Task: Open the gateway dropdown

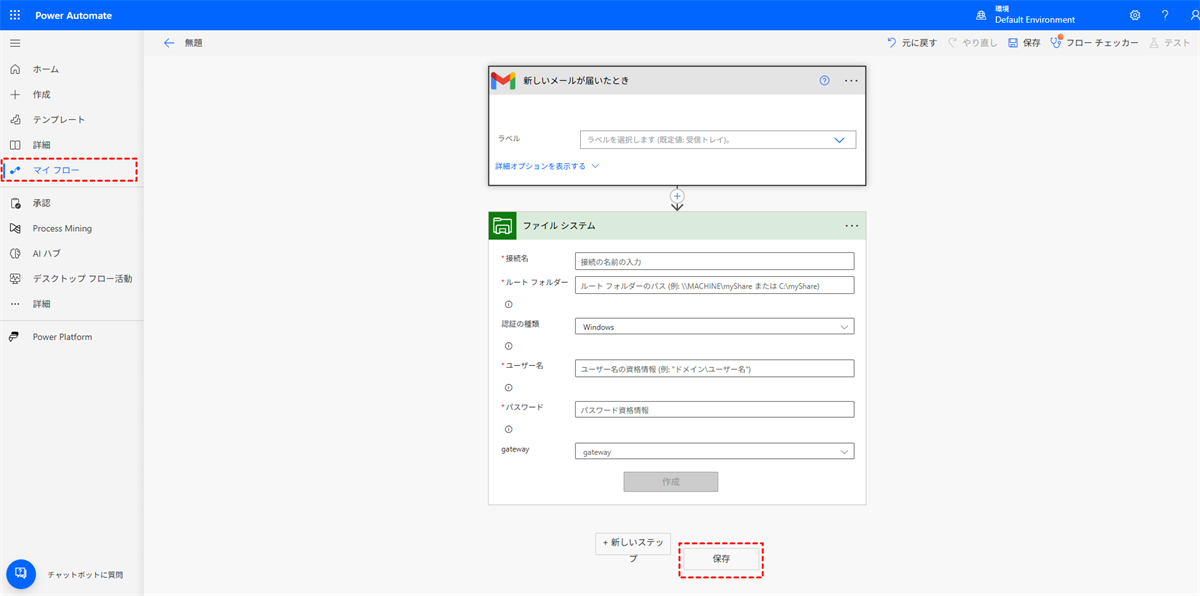Action: pyautogui.click(x=715, y=451)
